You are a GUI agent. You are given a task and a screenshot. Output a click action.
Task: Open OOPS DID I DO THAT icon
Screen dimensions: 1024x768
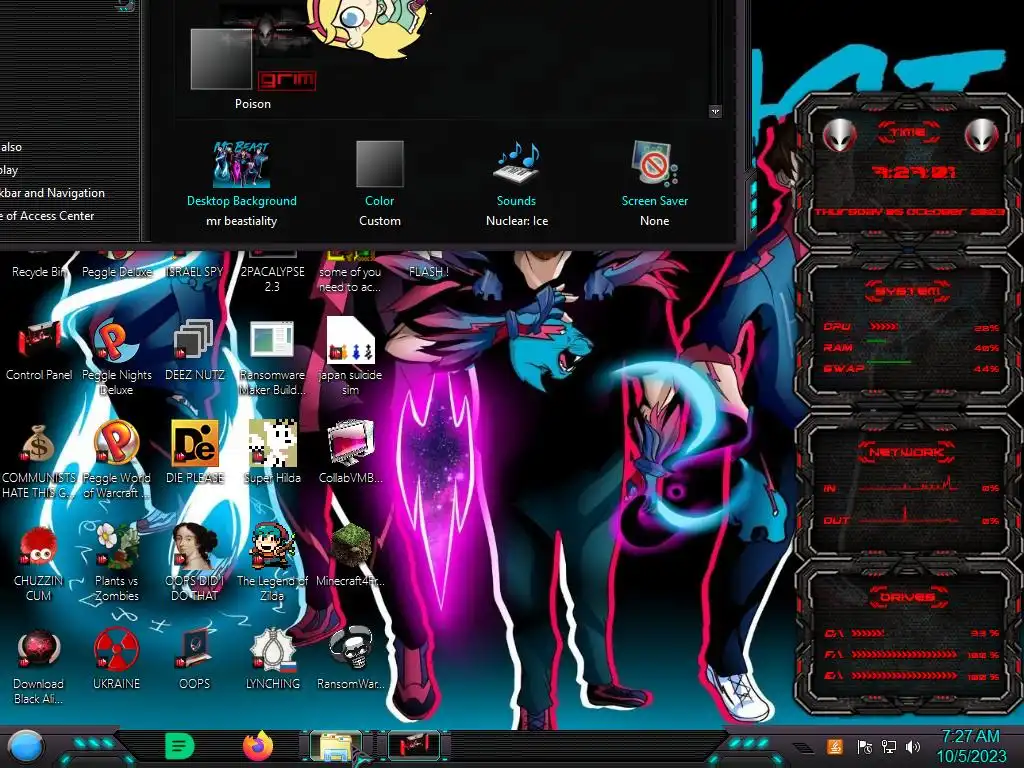coord(195,562)
